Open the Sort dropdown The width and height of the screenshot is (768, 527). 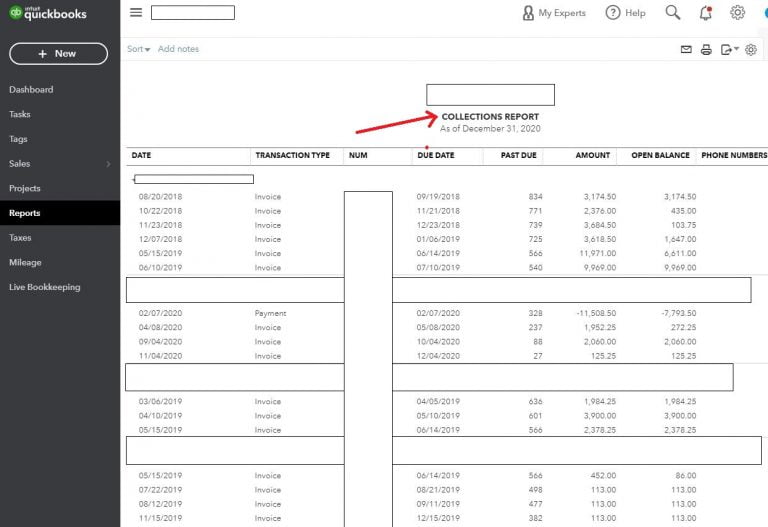point(139,49)
